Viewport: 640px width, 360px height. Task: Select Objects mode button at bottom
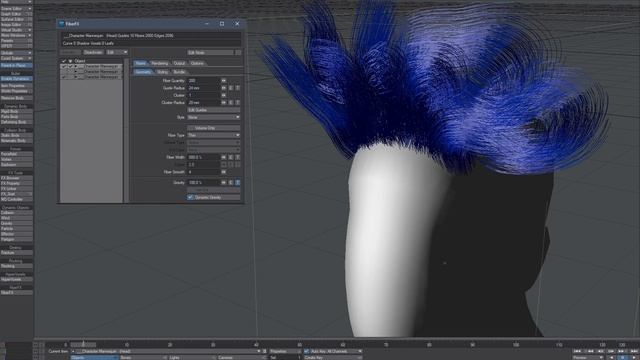[x=94, y=358]
